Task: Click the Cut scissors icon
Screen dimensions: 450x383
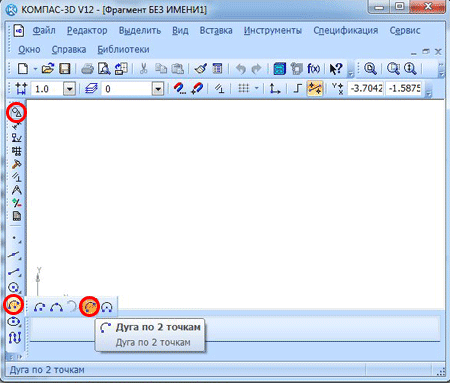Action: 144,69
